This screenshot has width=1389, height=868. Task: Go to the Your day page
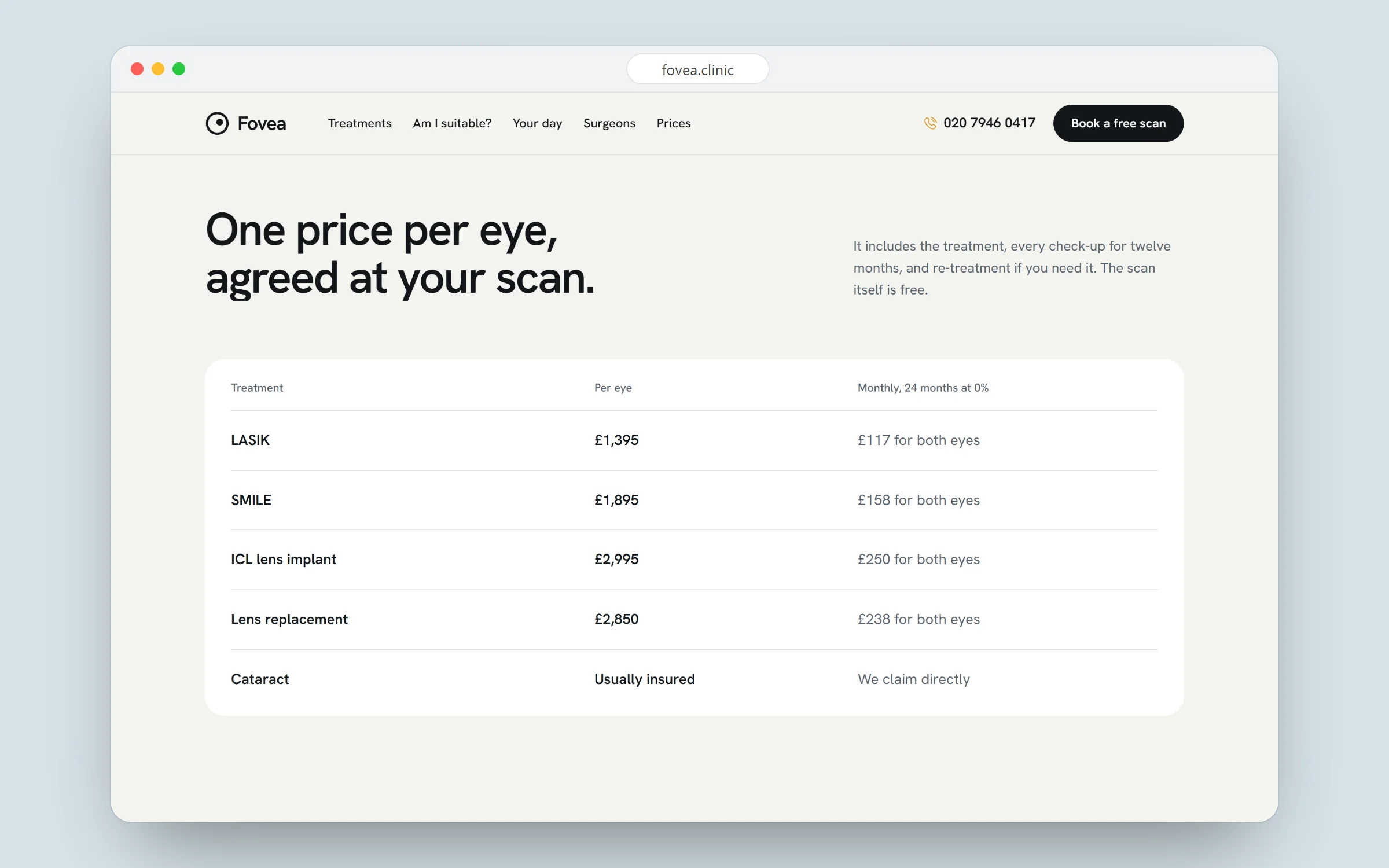tap(537, 123)
